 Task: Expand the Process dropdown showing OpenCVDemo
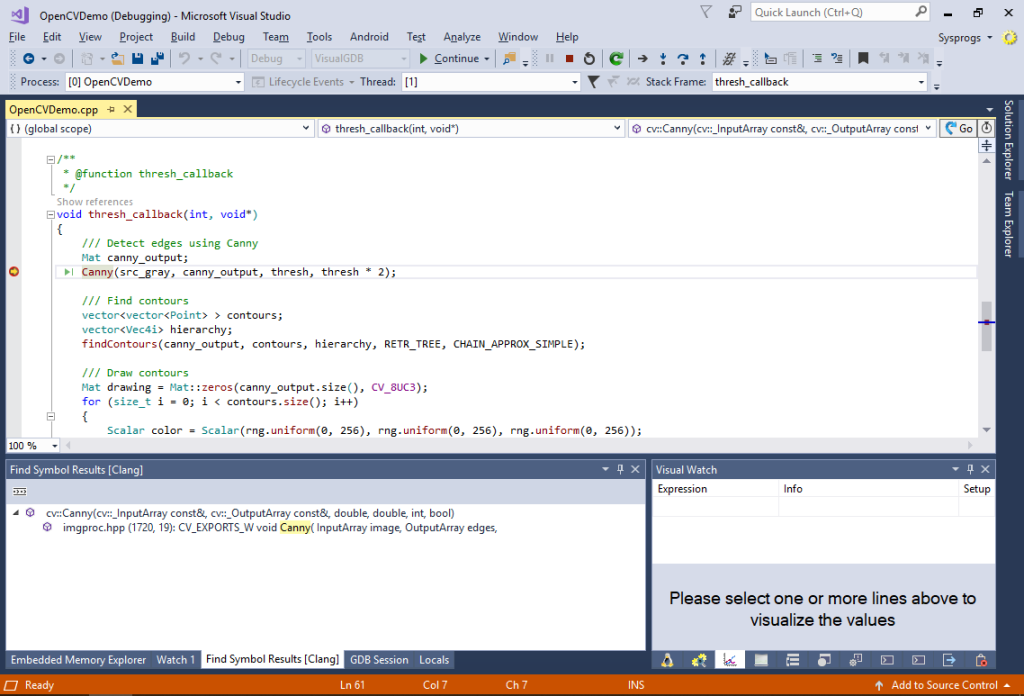click(x=237, y=82)
